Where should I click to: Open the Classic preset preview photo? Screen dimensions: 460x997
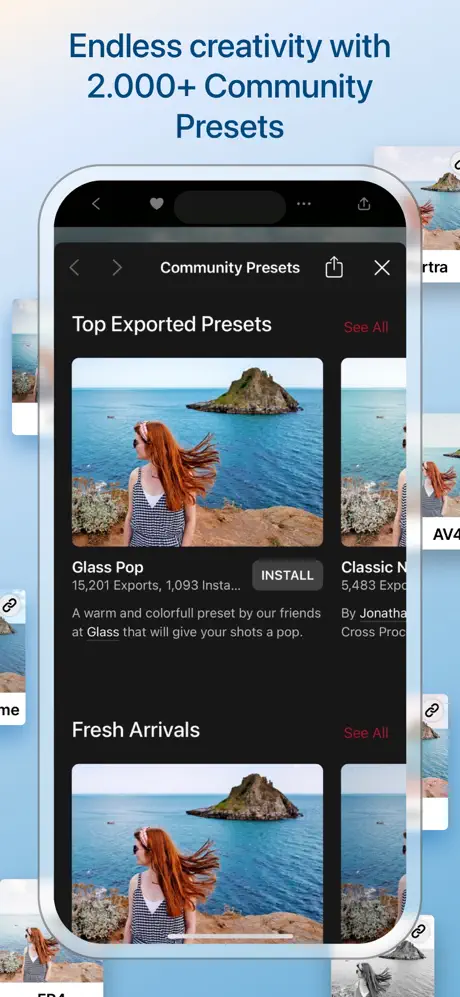[x=373, y=452]
